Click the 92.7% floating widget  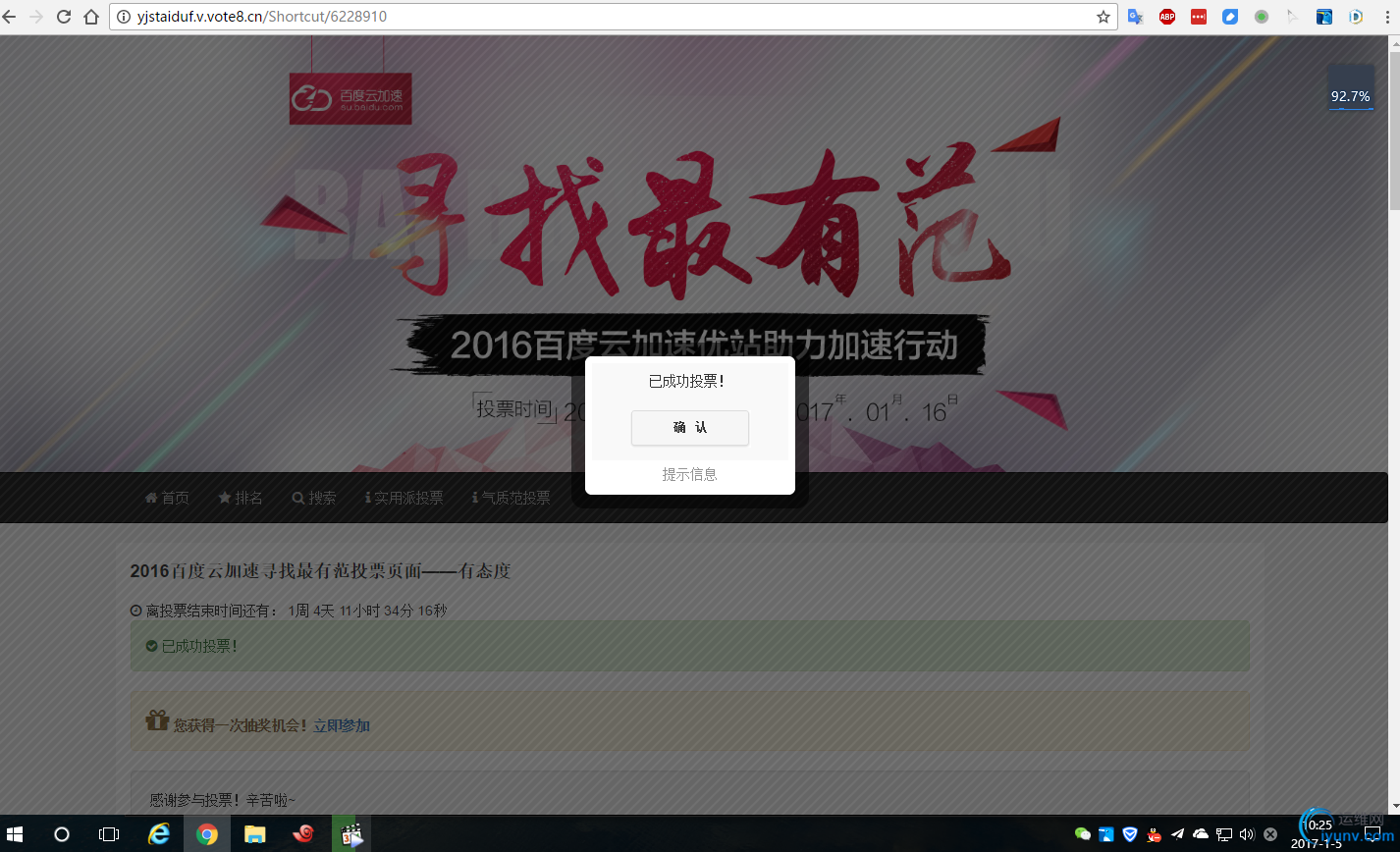click(1351, 88)
